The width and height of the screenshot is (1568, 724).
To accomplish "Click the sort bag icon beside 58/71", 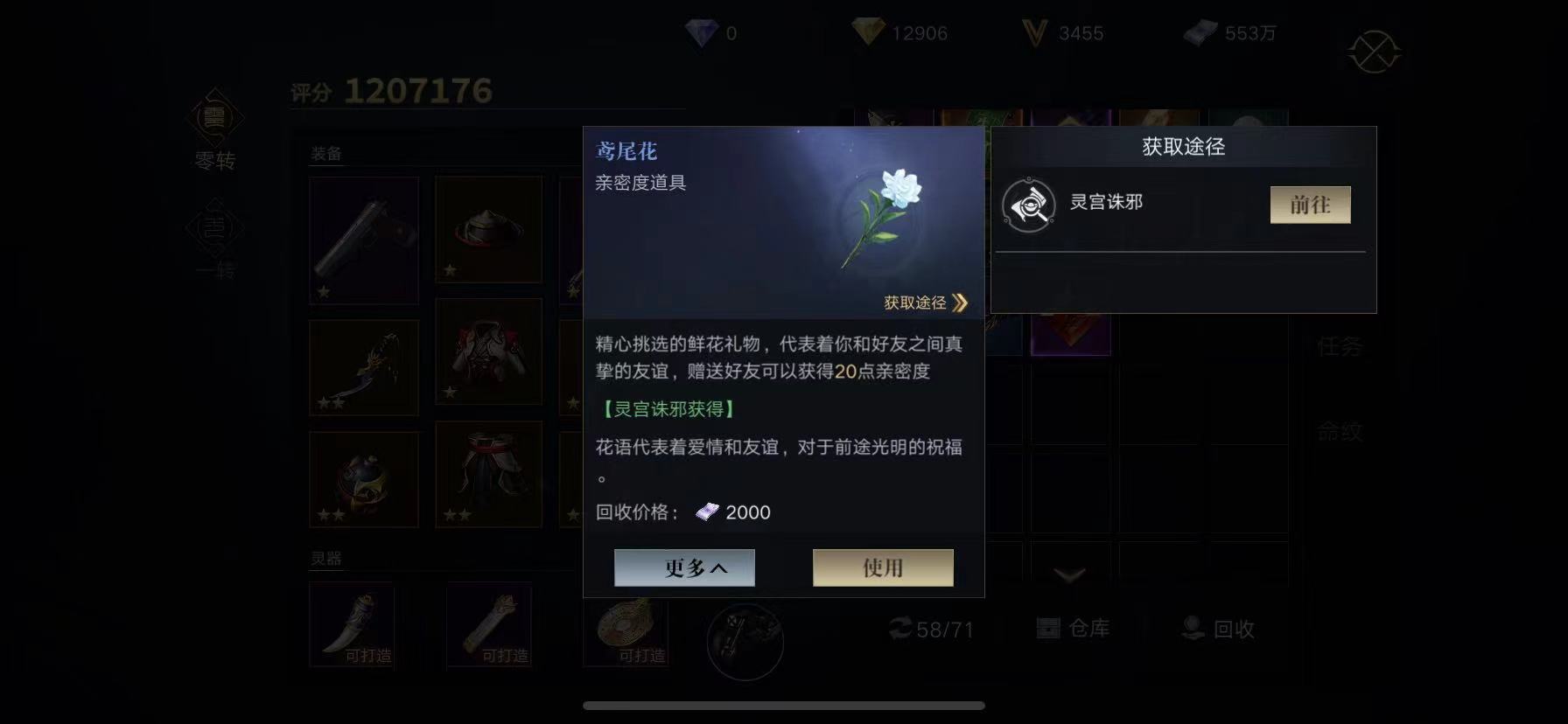I will 900,628.
